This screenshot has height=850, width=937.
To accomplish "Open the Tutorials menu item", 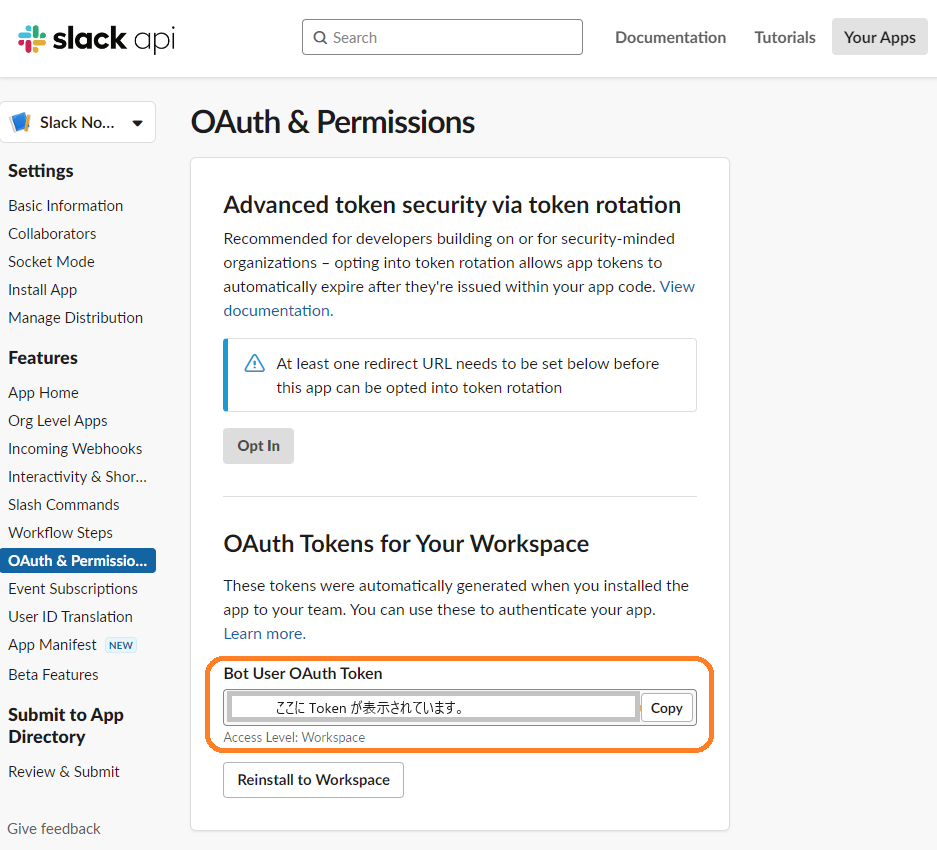I will click(785, 38).
